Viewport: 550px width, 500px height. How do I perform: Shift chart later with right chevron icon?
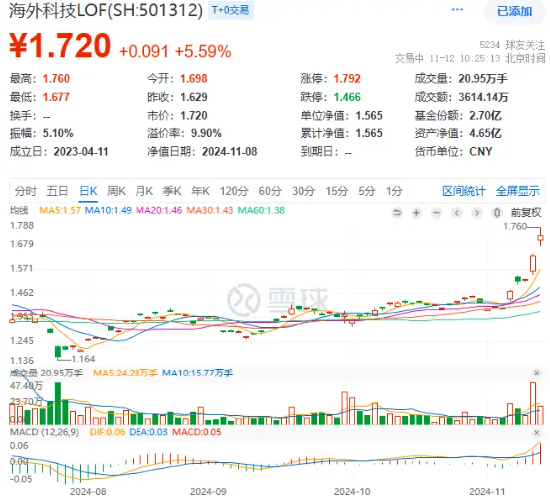[477, 213]
